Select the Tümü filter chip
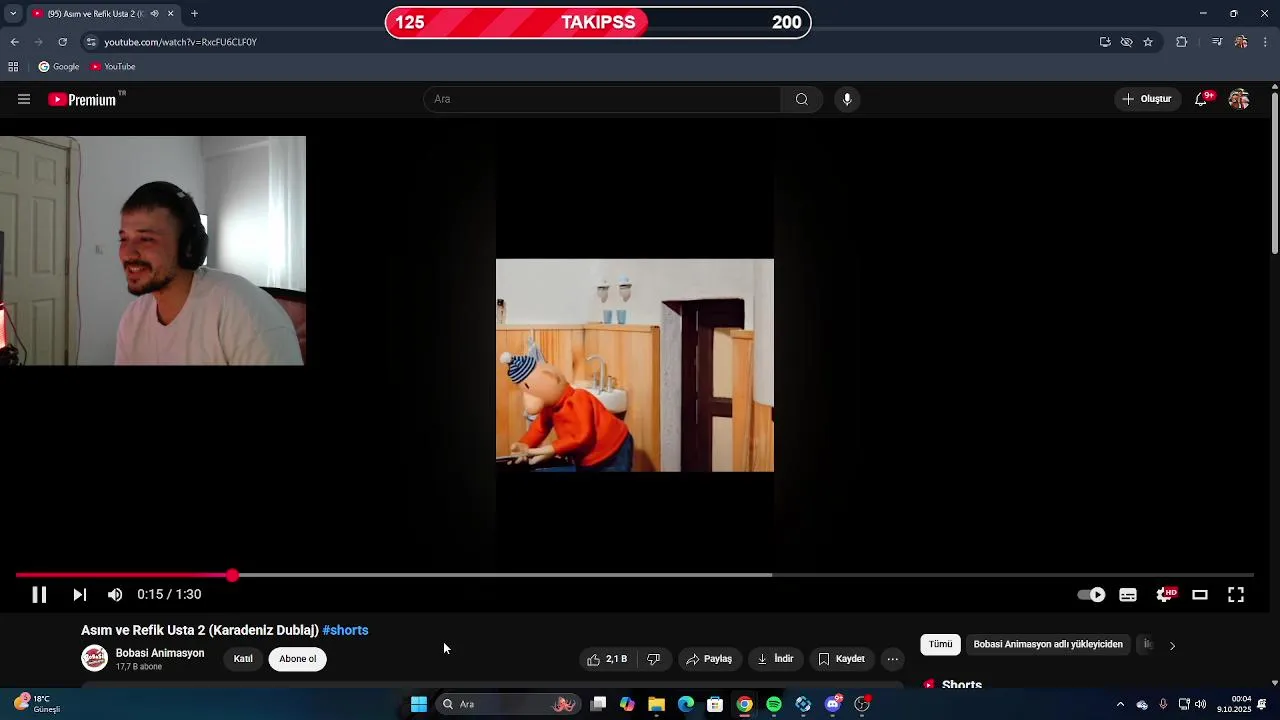 click(941, 645)
